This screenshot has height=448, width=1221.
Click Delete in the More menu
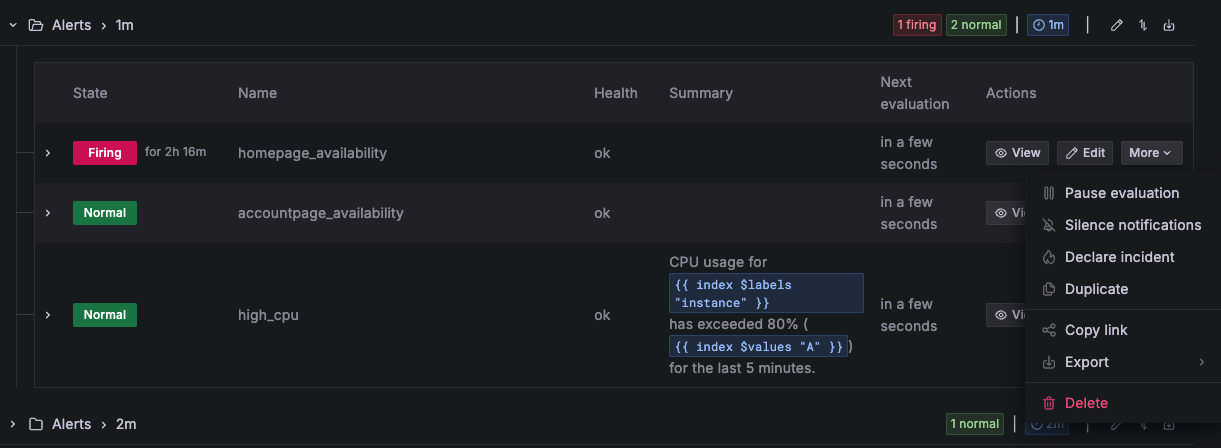click(x=1086, y=403)
